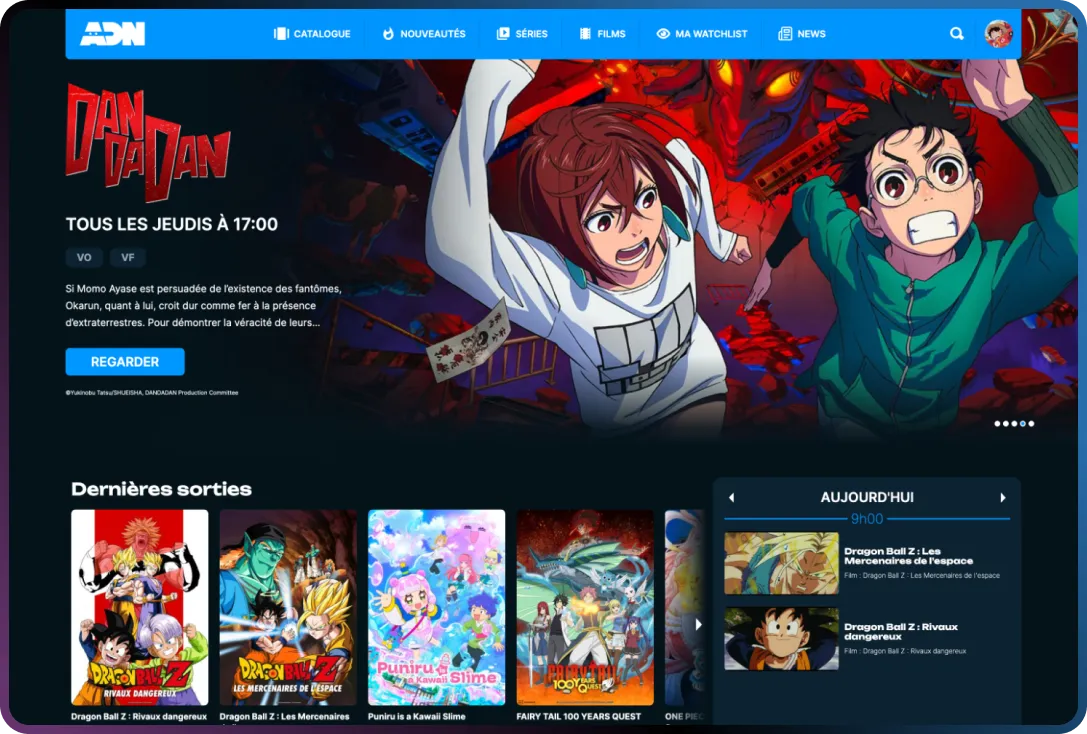Screen dimensions: 1087x734
Task: Select the third carousel dot
Action: point(1014,423)
